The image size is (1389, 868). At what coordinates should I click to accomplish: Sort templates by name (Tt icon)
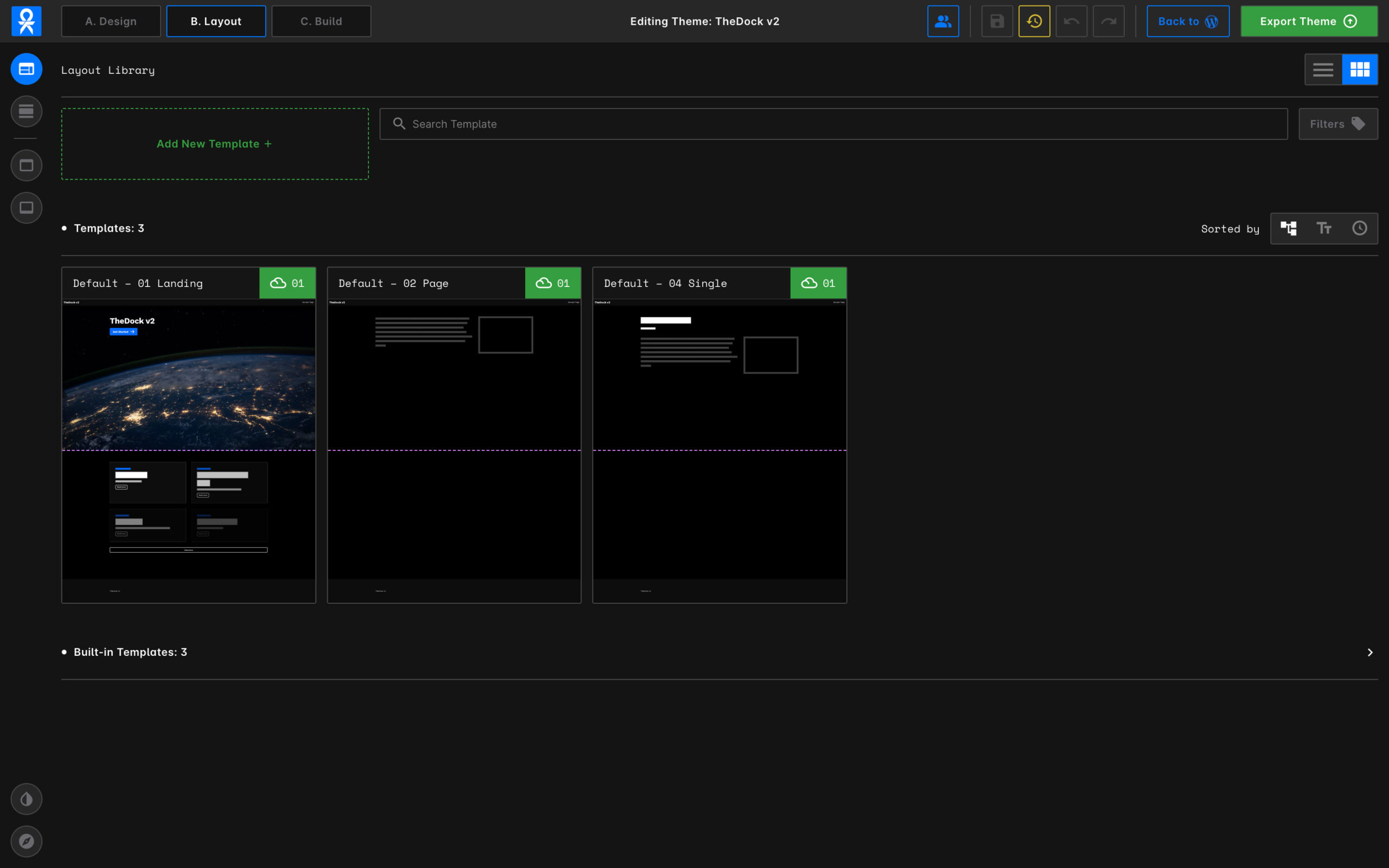(1323, 228)
